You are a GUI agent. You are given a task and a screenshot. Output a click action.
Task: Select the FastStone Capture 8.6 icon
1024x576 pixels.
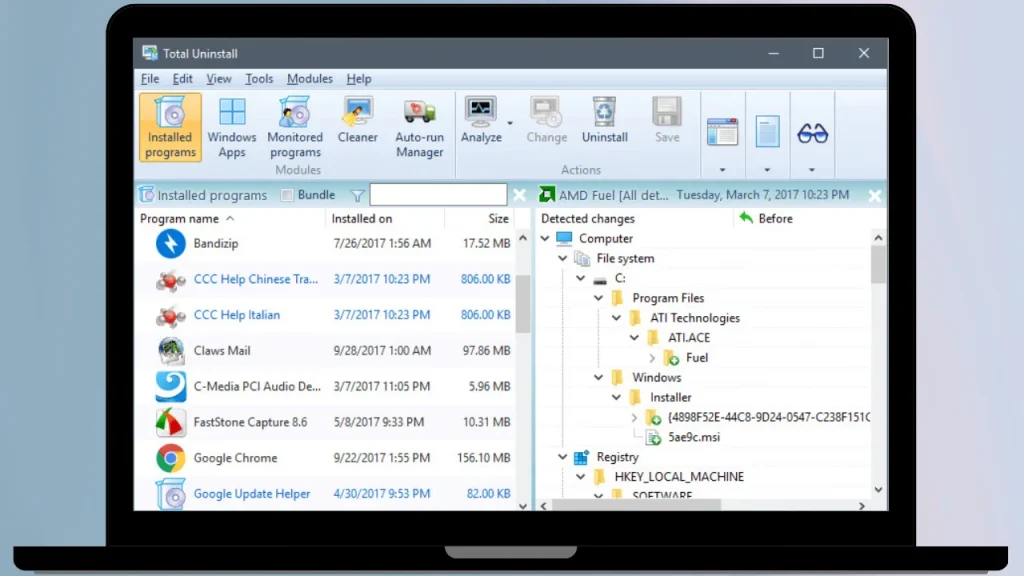[170, 422]
